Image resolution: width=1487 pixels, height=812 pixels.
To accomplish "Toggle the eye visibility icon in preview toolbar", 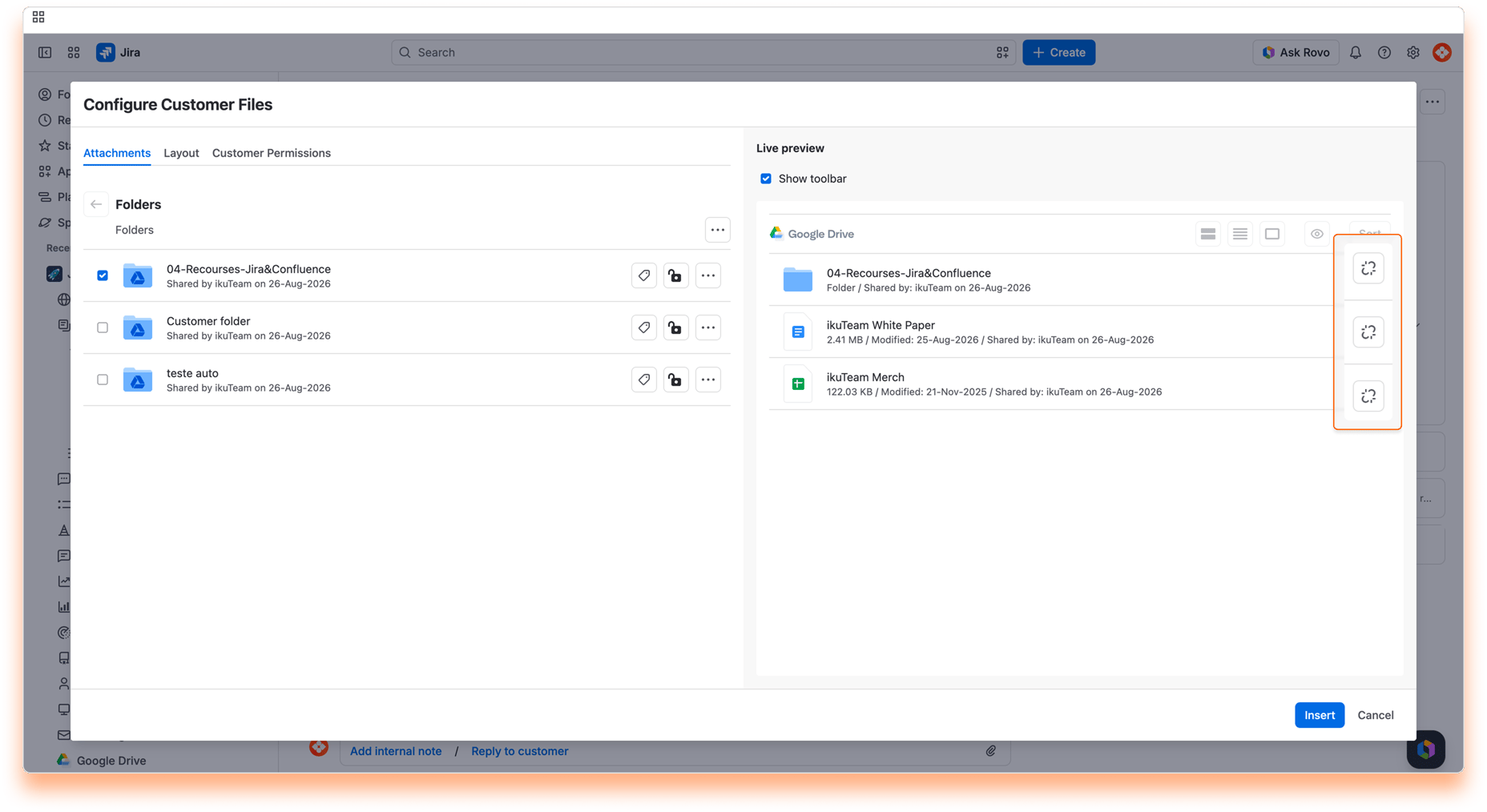I will coord(1317,234).
